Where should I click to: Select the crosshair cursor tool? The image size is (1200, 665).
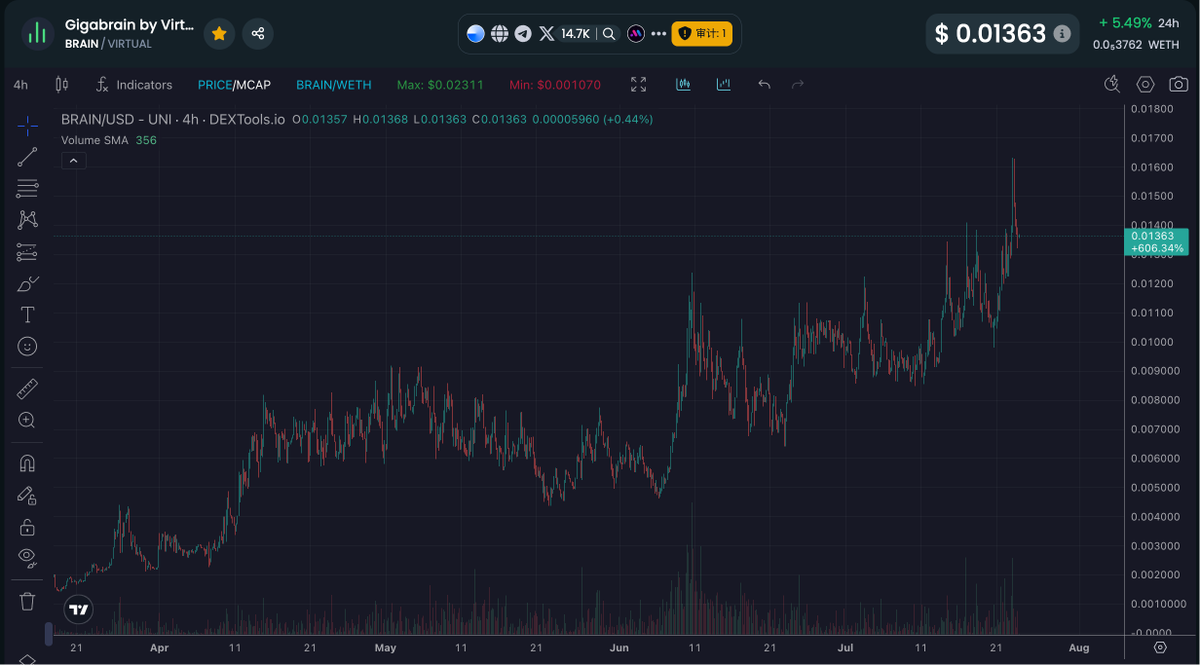tap(27, 124)
